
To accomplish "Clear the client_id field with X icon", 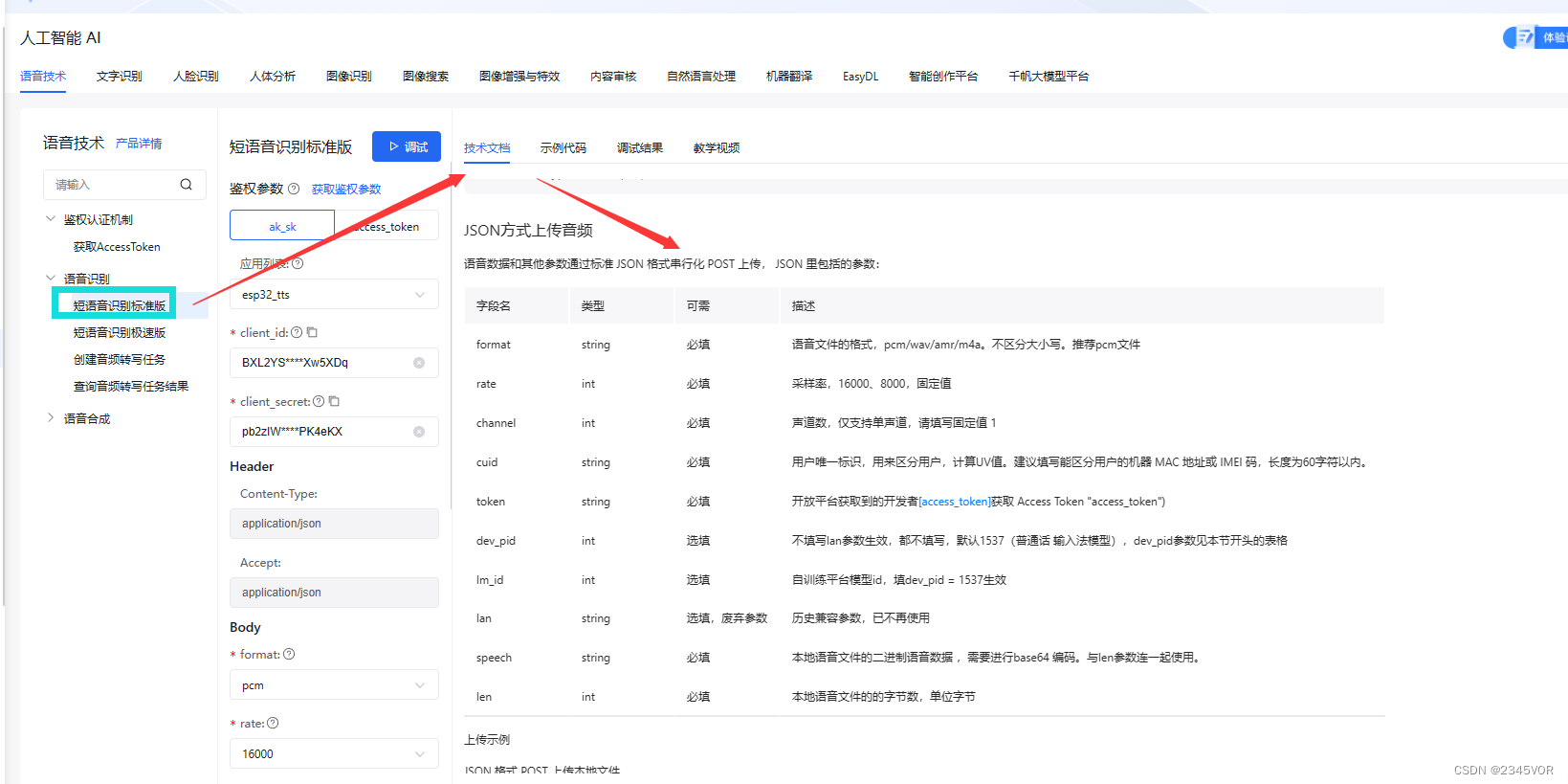I will (419, 363).
